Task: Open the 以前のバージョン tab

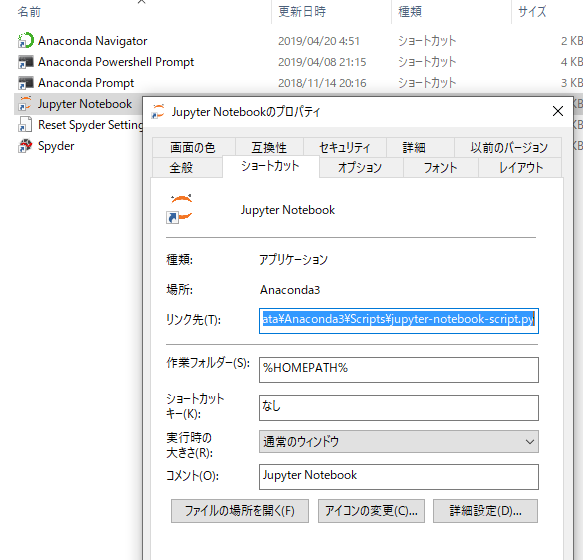Action: [509, 148]
